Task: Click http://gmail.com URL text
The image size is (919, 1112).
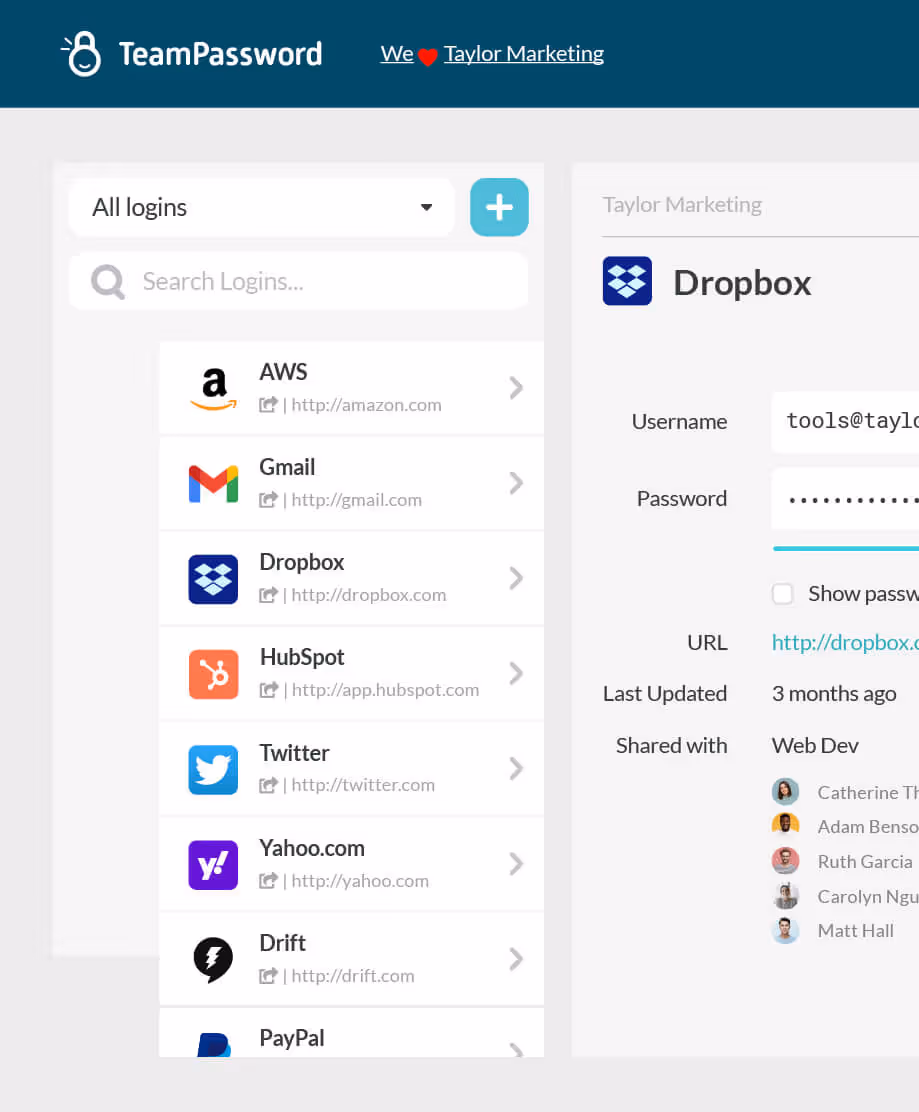Action: pos(357,500)
